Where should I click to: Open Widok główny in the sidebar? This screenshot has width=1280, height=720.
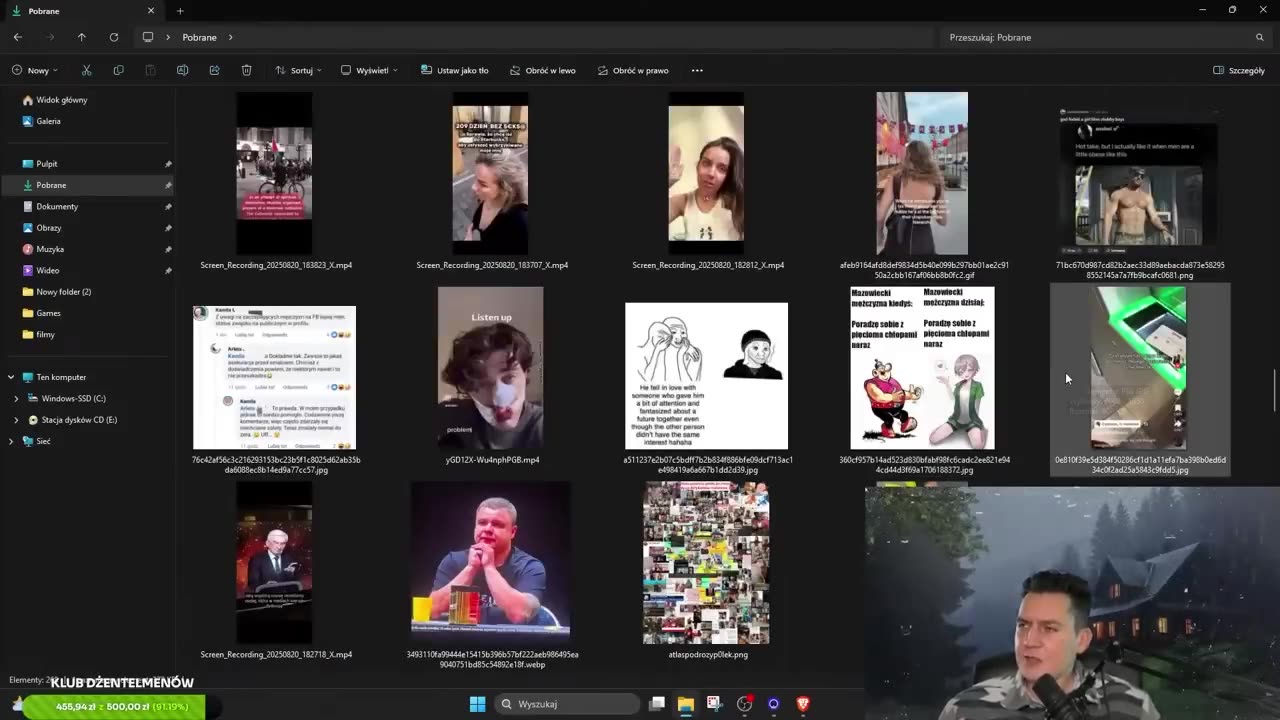point(62,100)
